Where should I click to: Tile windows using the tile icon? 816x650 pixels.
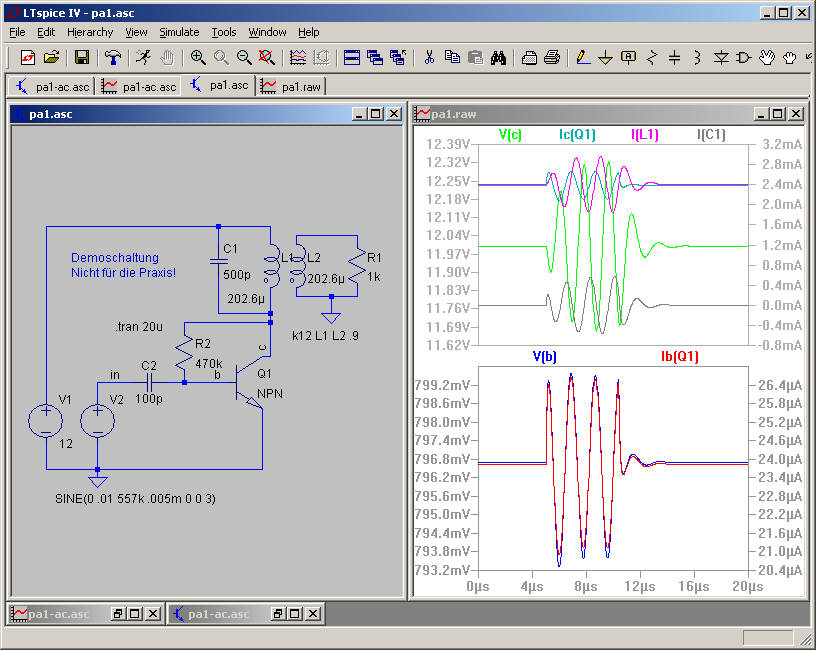click(x=352, y=57)
